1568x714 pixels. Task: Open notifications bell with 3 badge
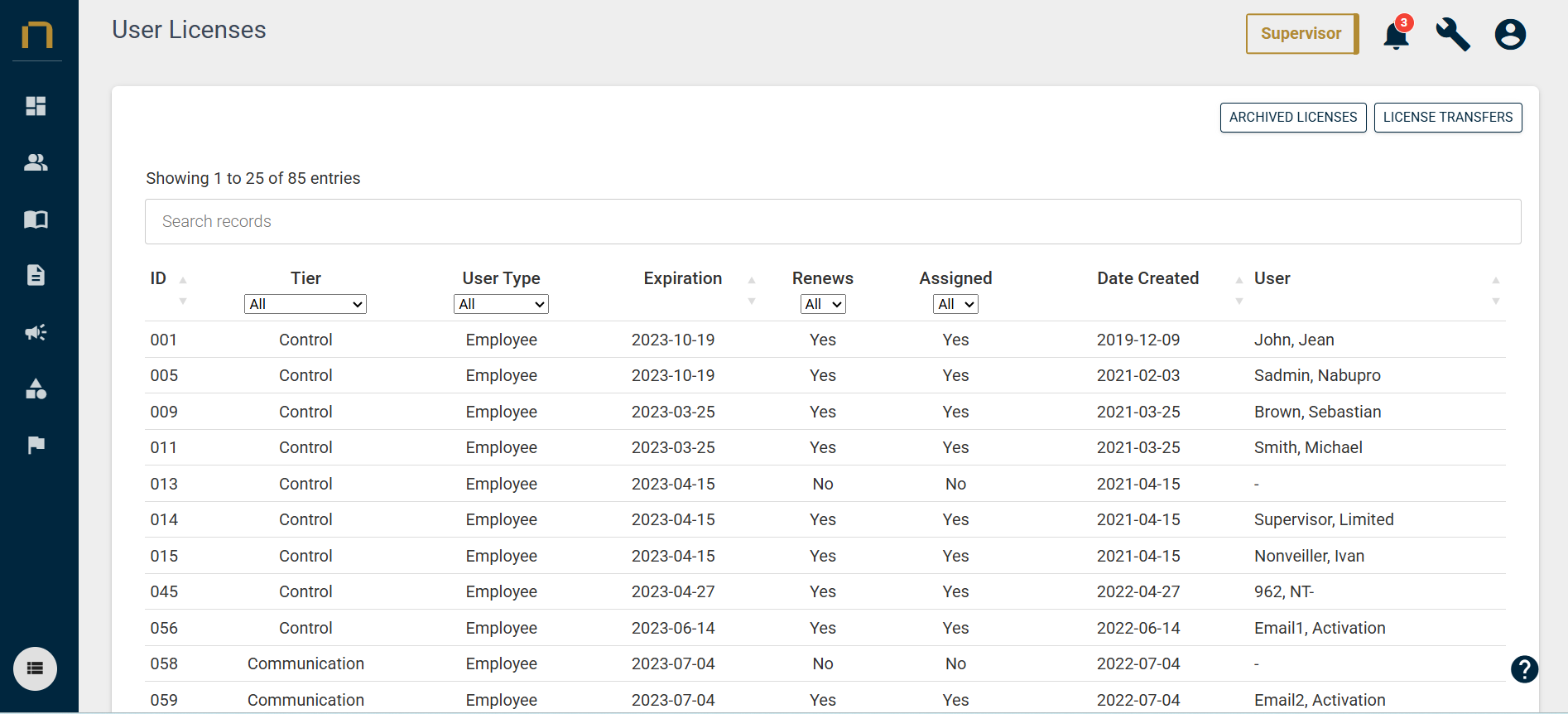(x=1397, y=34)
